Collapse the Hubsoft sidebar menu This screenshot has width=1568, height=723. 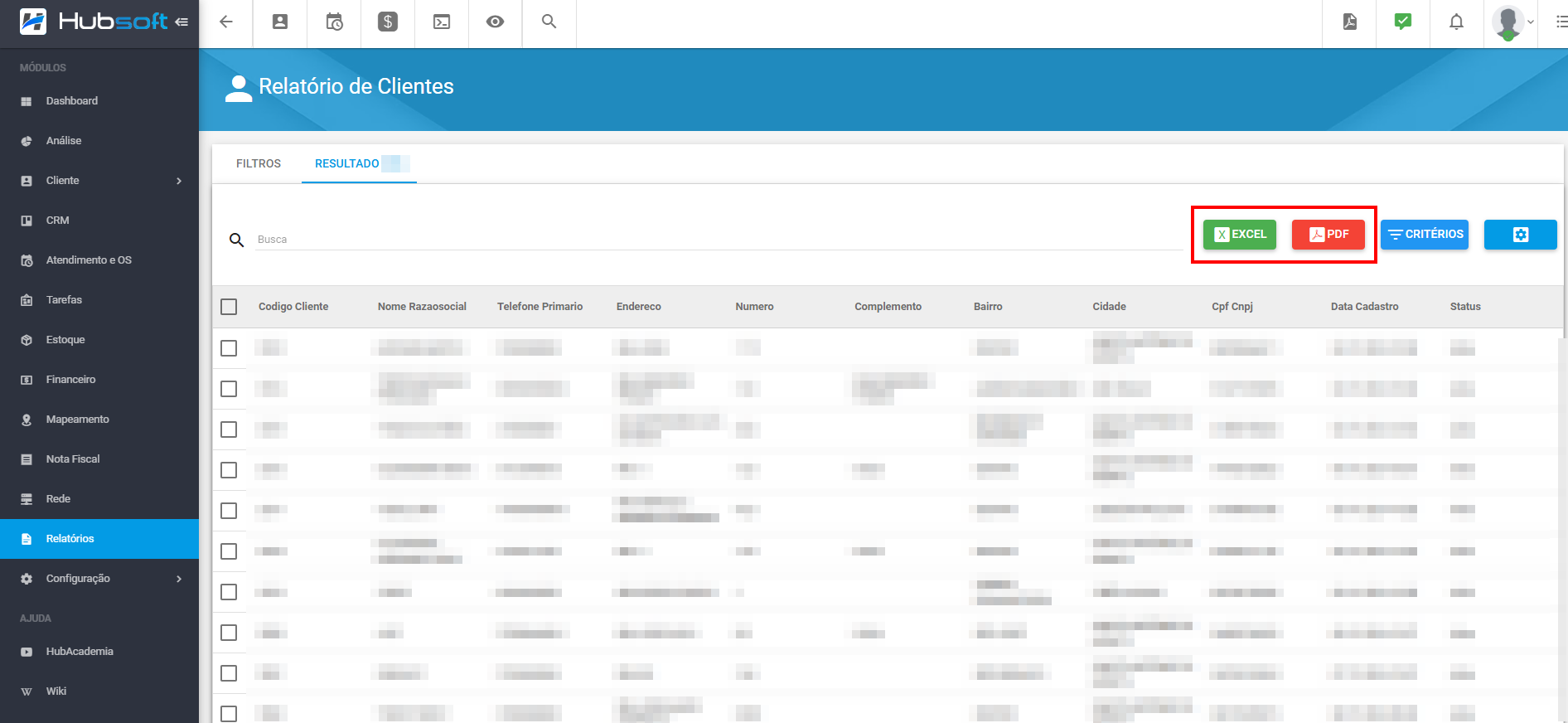click(181, 22)
